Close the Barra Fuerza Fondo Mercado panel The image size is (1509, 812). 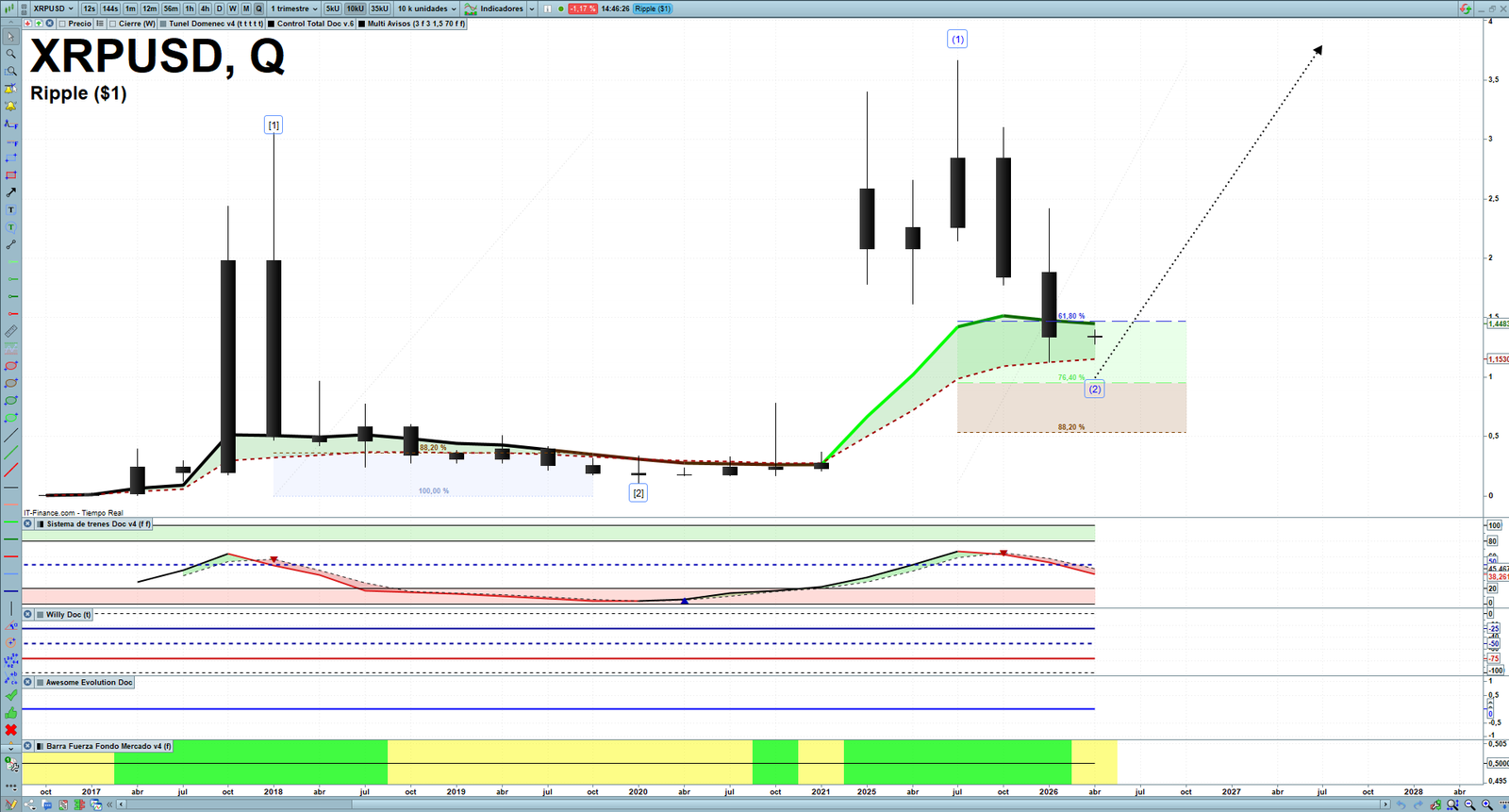click(28, 746)
